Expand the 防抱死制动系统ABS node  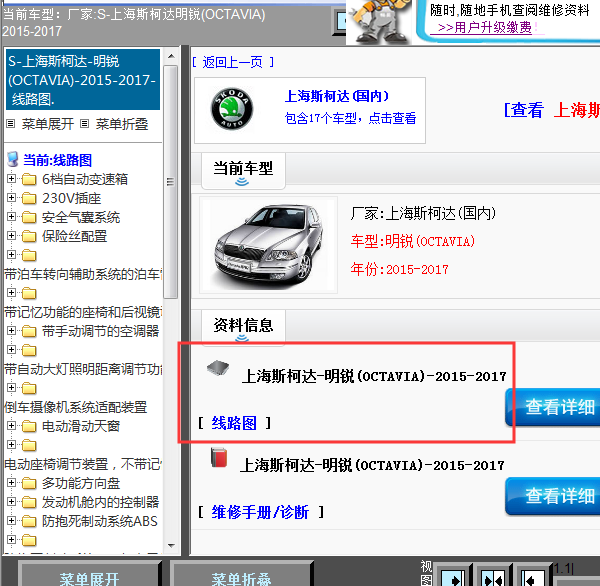click(x=11, y=521)
